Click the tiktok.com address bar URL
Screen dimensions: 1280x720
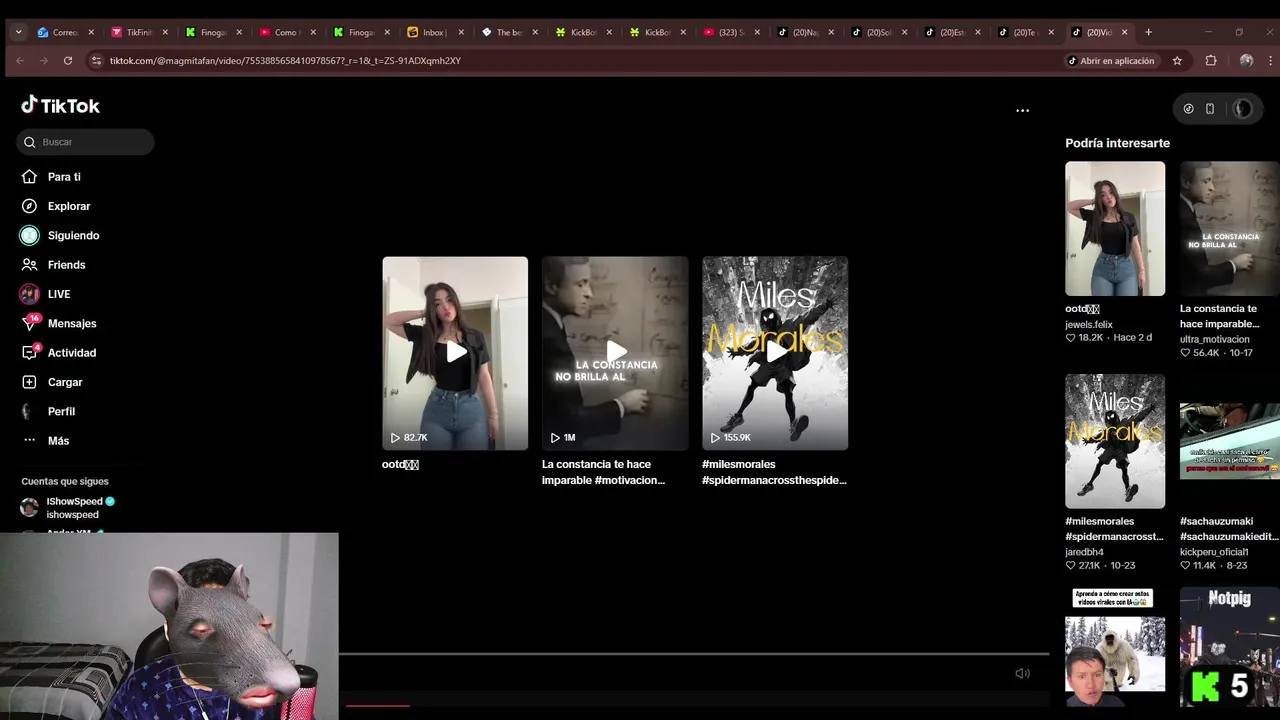click(285, 61)
